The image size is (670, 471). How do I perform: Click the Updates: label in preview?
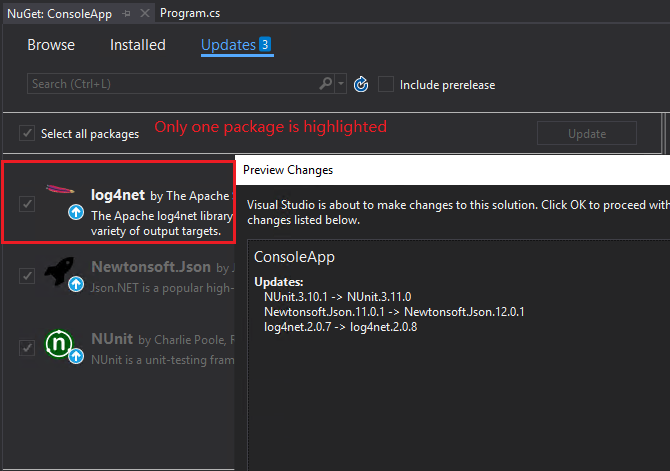[x=279, y=282]
